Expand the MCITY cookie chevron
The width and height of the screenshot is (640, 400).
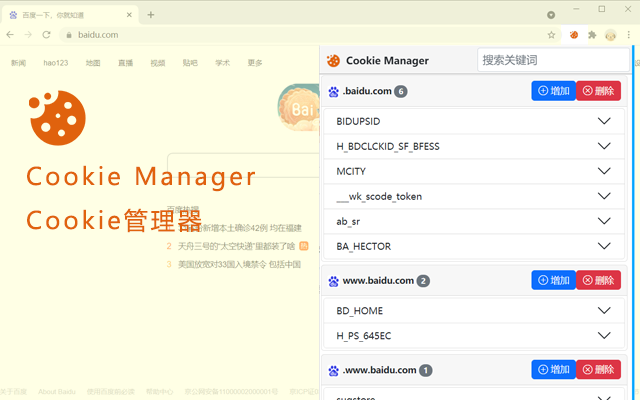pos(604,171)
